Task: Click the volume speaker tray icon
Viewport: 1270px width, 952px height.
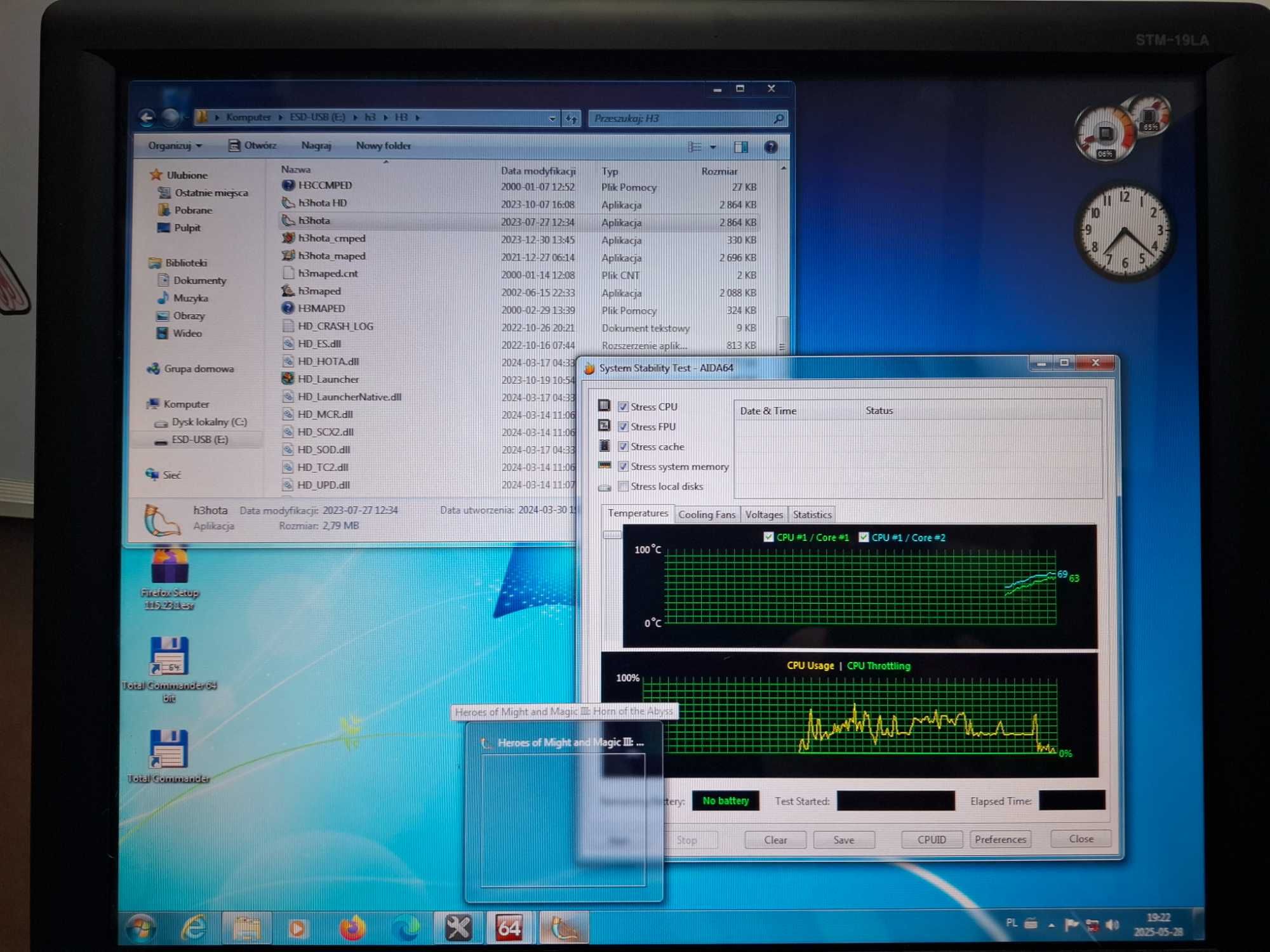Action: coord(1113,925)
